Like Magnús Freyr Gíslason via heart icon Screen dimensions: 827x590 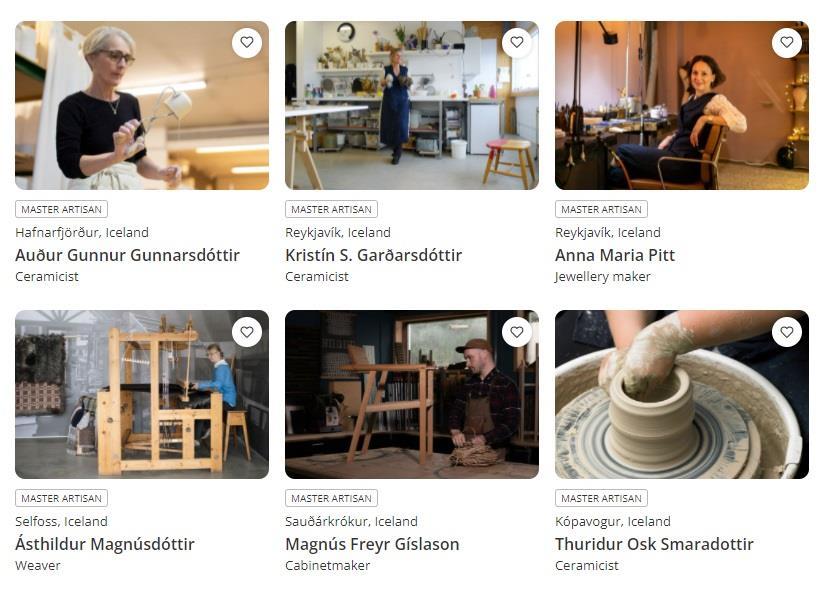pyautogui.click(x=517, y=332)
